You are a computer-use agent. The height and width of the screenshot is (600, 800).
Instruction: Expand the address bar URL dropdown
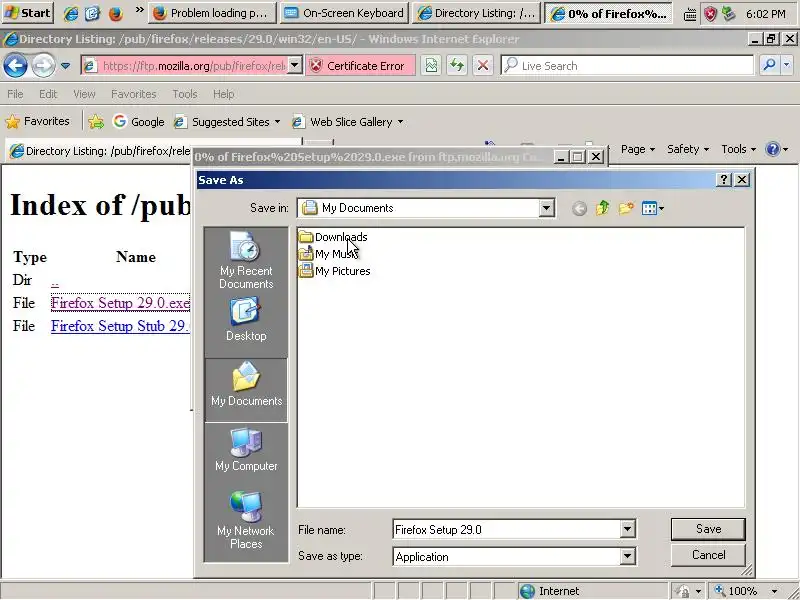click(x=295, y=66)
